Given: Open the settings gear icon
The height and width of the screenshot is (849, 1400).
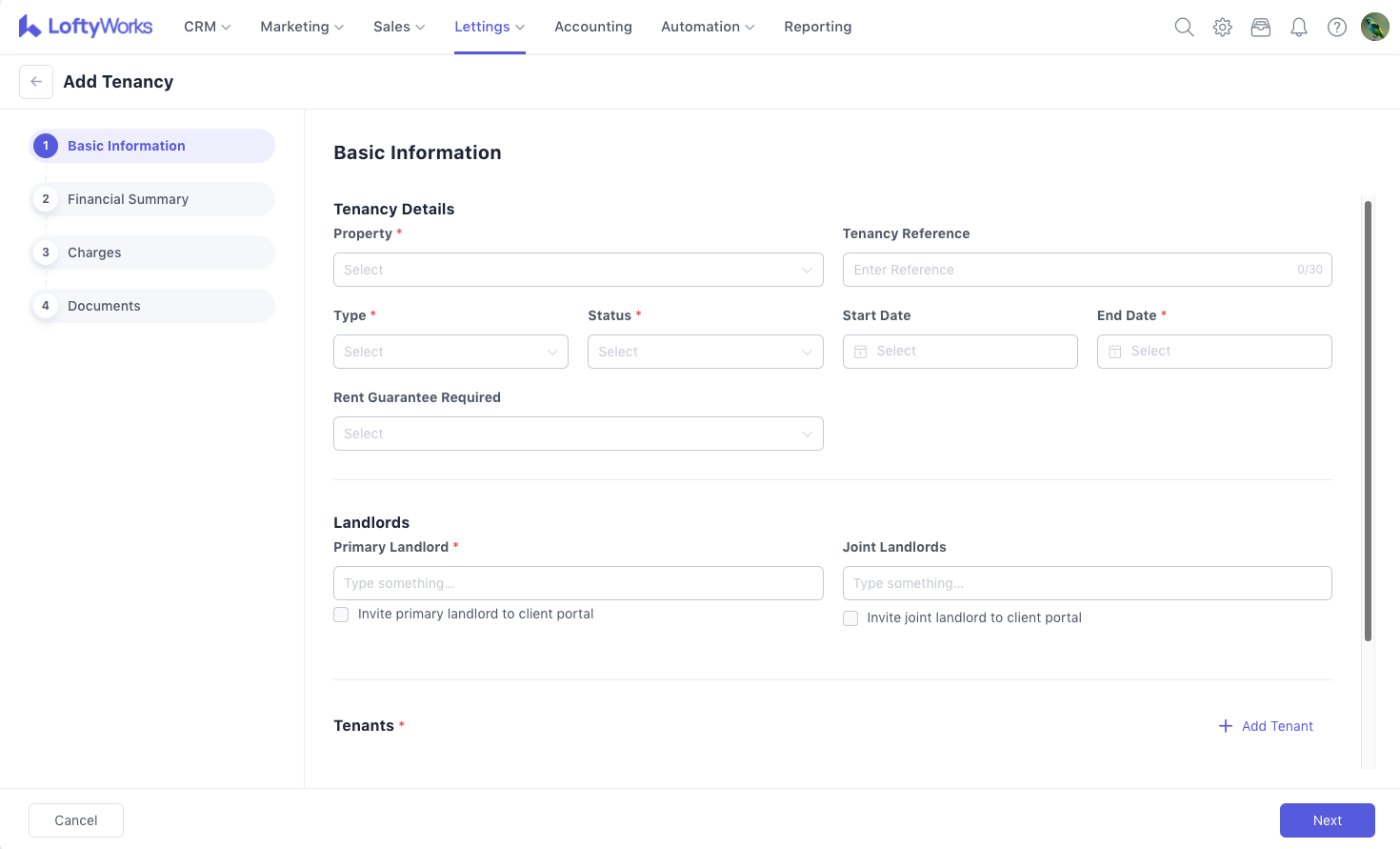Looking at the screenshot, I should pos(1222,28).
